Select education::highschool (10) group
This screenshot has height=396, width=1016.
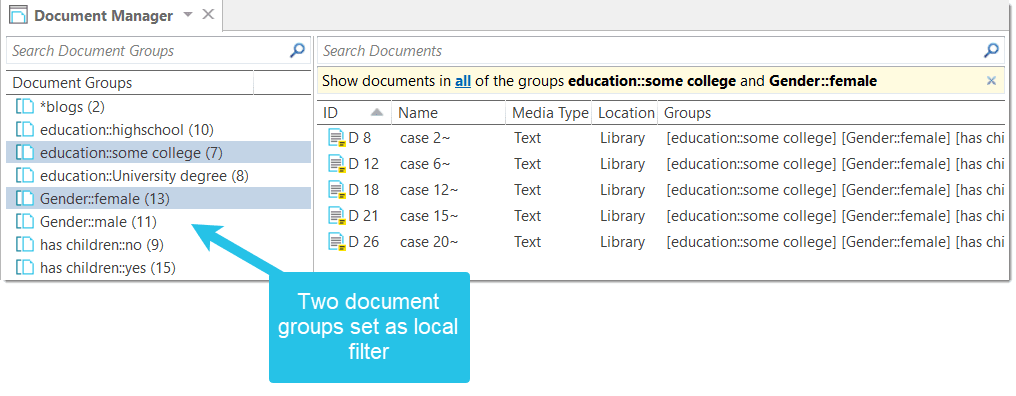[158, 130]
